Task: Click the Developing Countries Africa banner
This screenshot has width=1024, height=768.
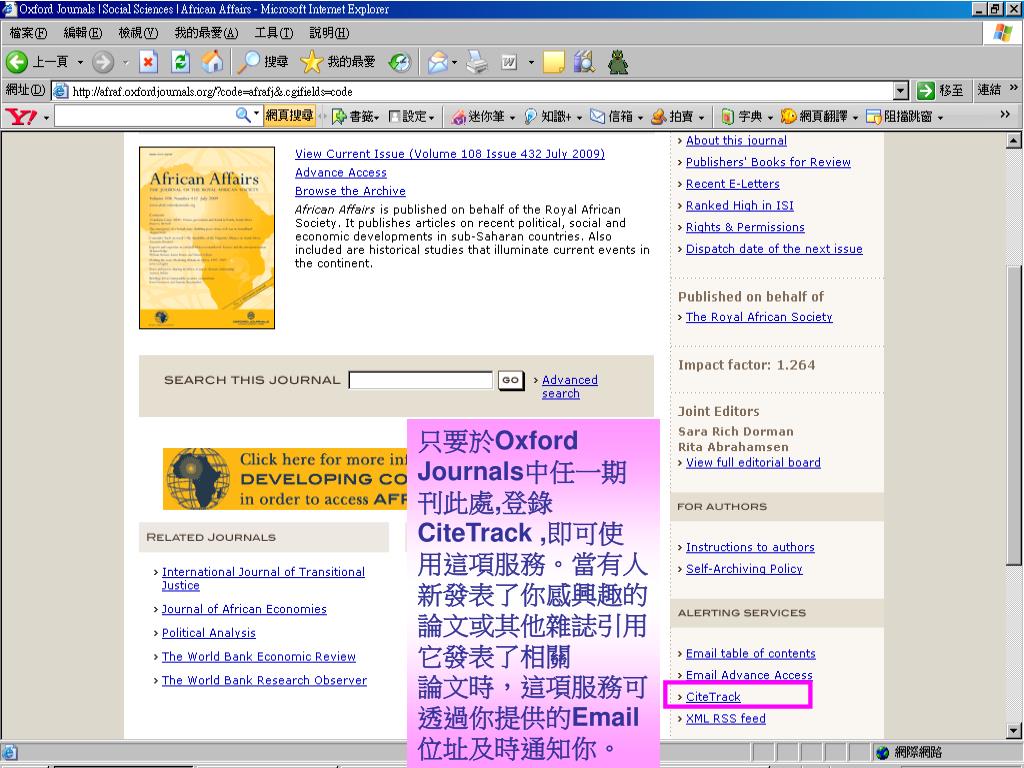Action: (285, 479)
